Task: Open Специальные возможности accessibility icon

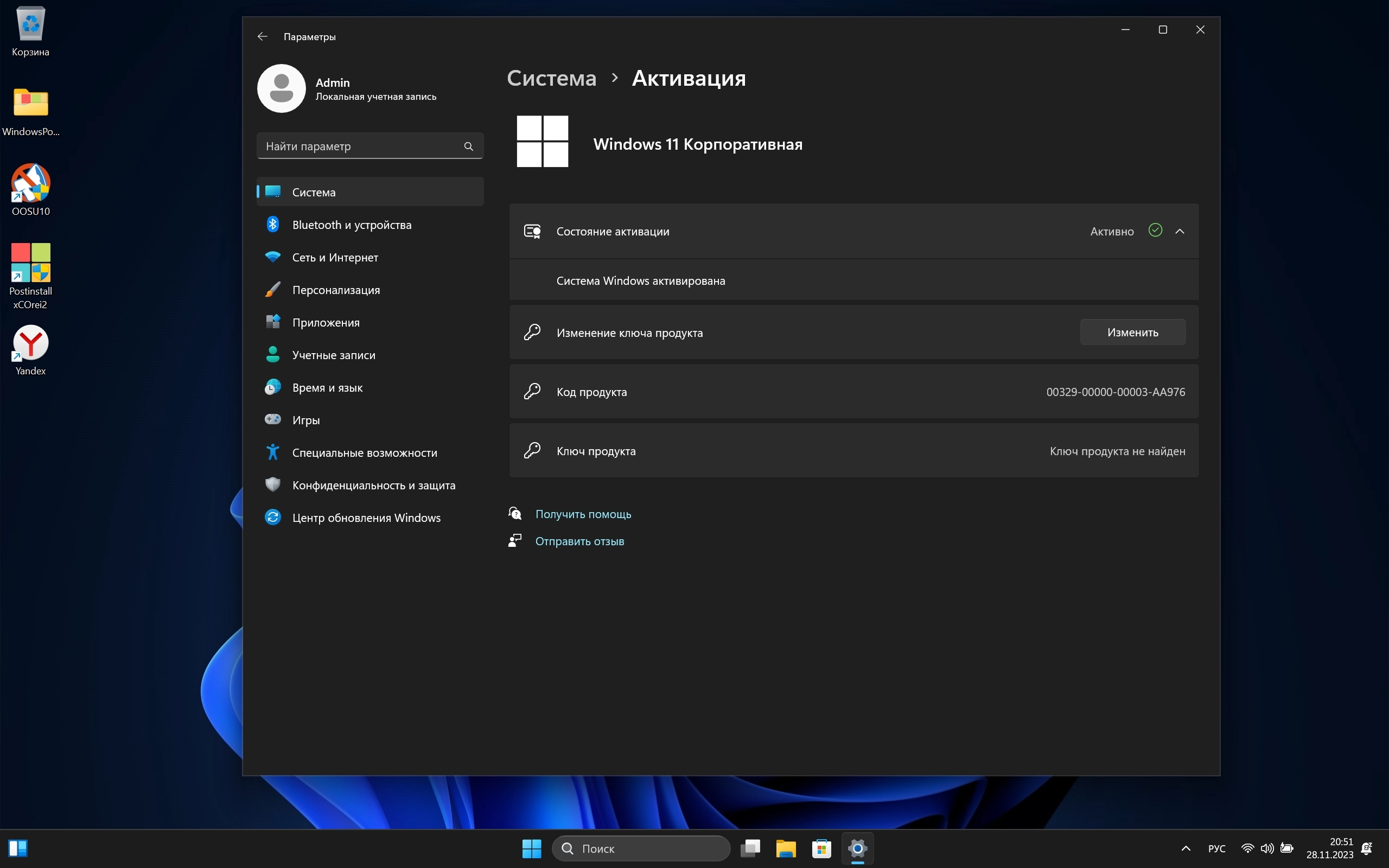Action: point(272,452)
